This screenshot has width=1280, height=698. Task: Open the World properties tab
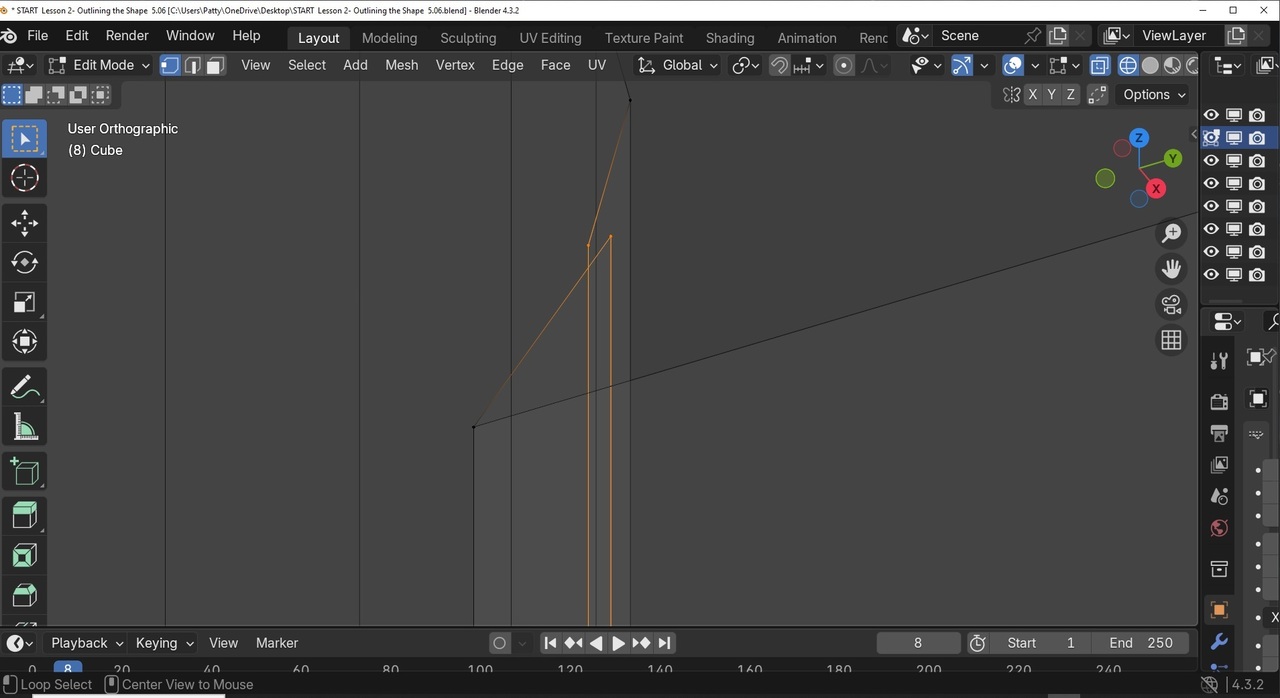click(1219, 528)
